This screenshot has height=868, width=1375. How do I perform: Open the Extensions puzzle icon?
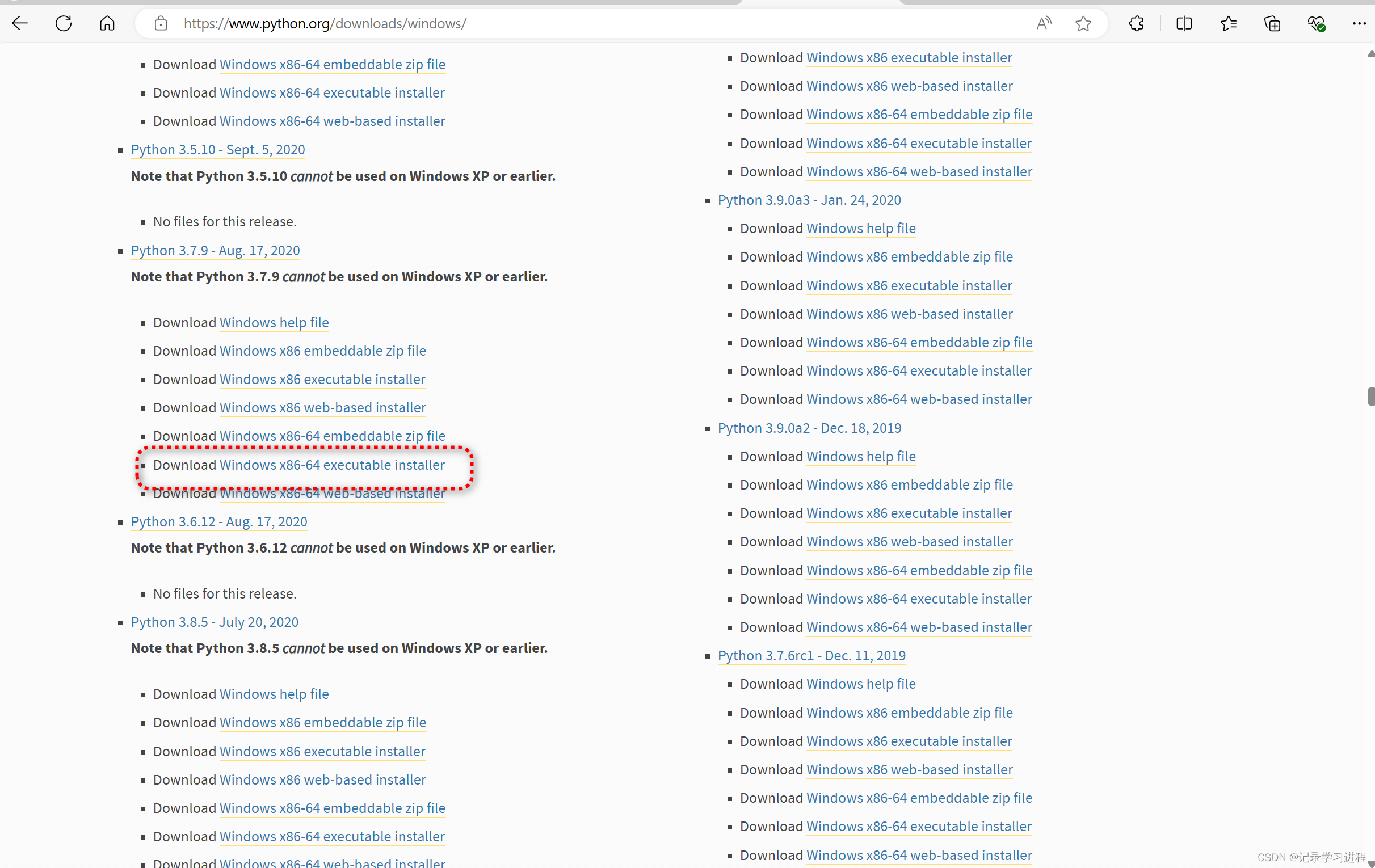pyautogui.click(x=1136, y=23)
